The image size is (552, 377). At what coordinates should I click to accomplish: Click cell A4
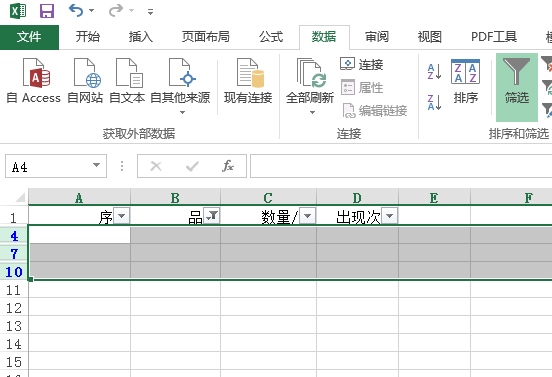80,235
